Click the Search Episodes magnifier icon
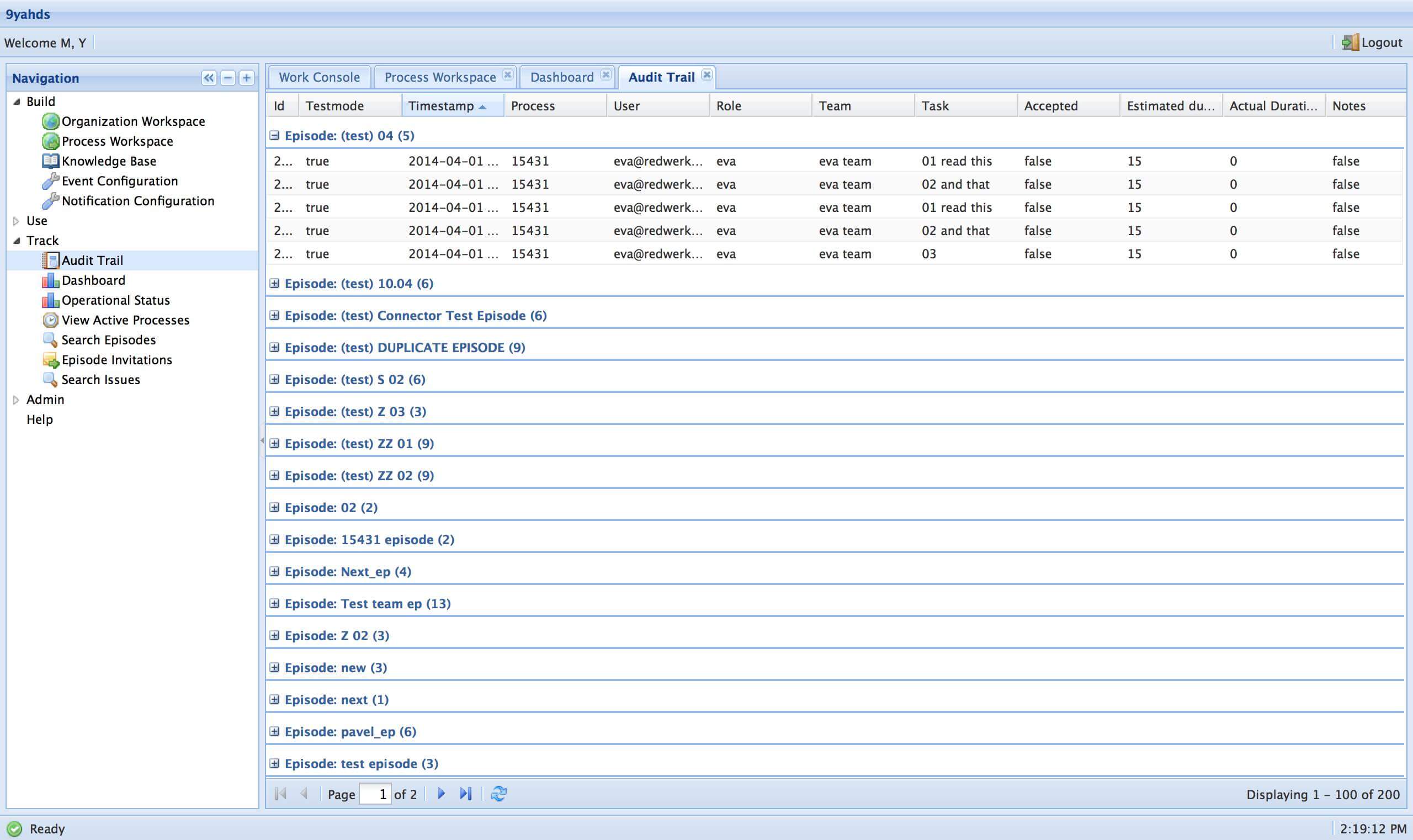This screenshot has width=1413, height=840. (x=50, y=339)
